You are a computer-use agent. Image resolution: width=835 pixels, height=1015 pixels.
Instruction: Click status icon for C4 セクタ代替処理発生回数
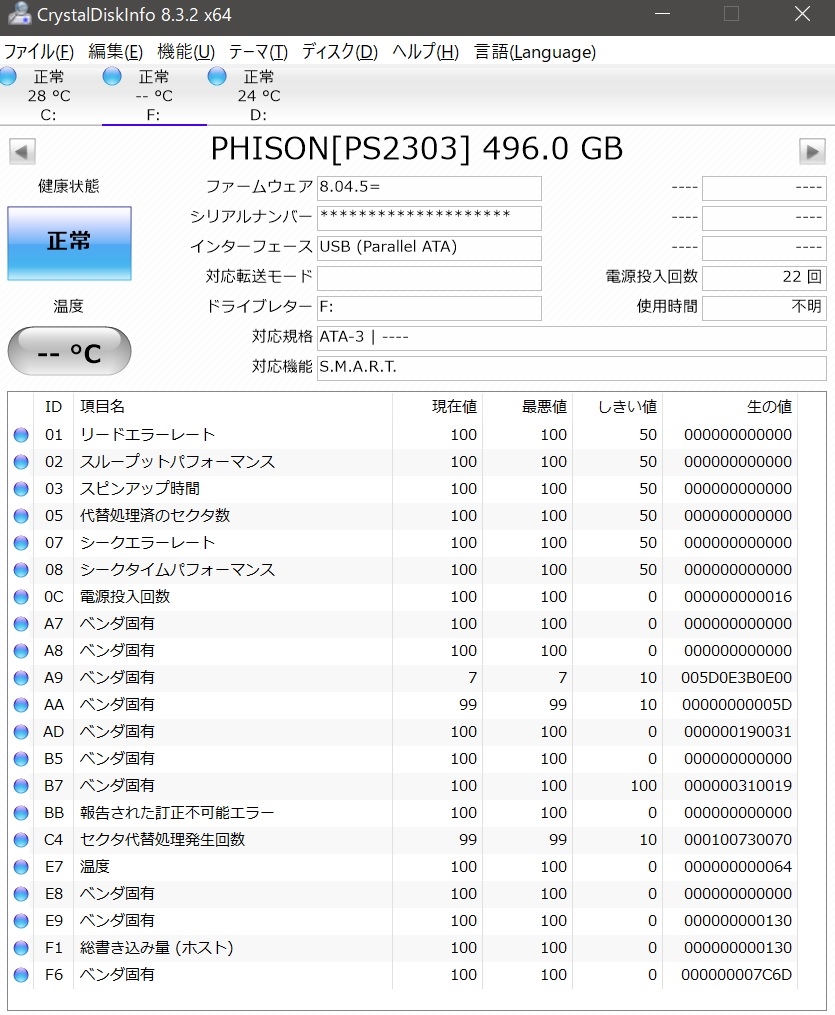(x=21, y=840)
